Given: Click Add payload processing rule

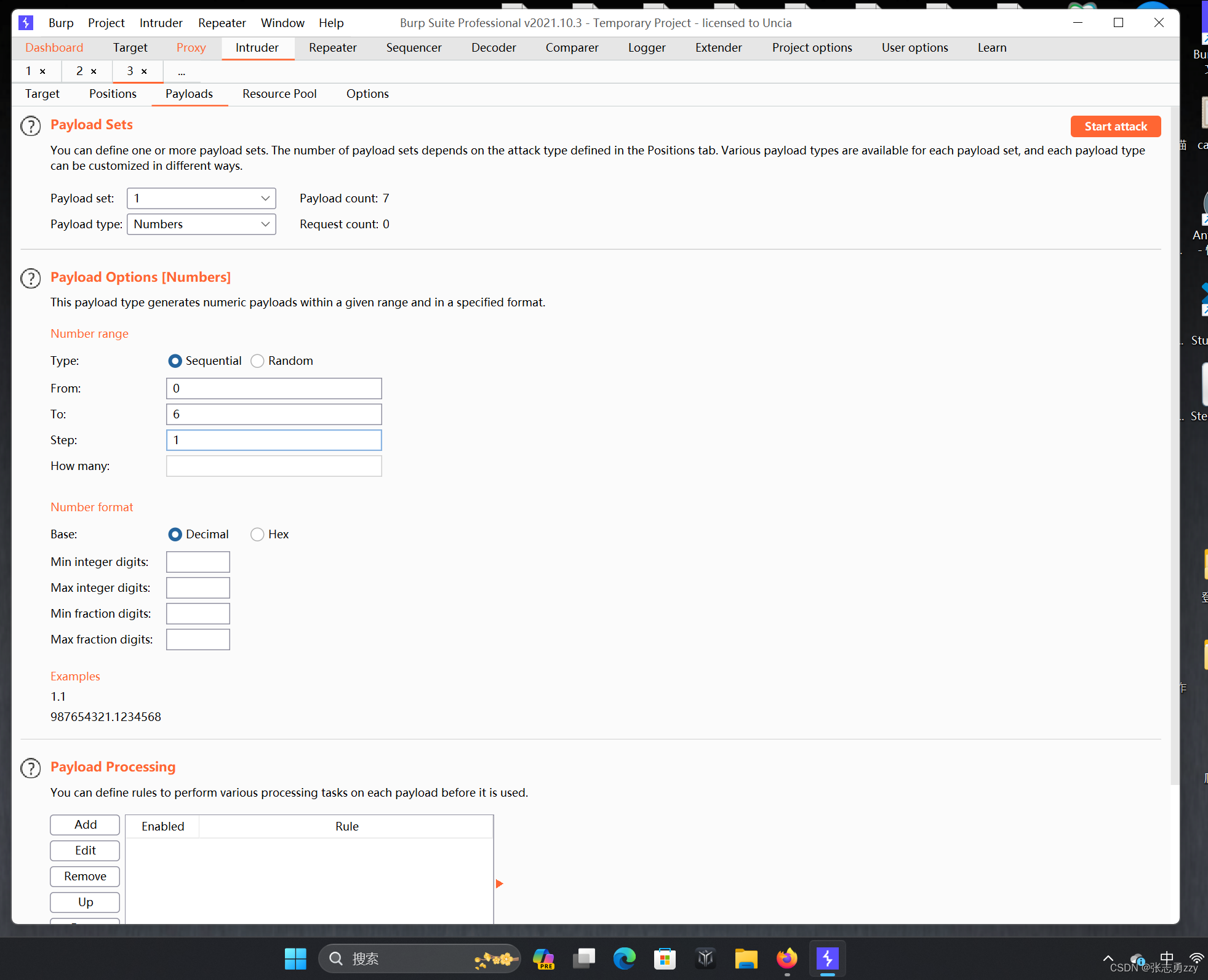Looking at the screenshot, I should pos(85,825).
